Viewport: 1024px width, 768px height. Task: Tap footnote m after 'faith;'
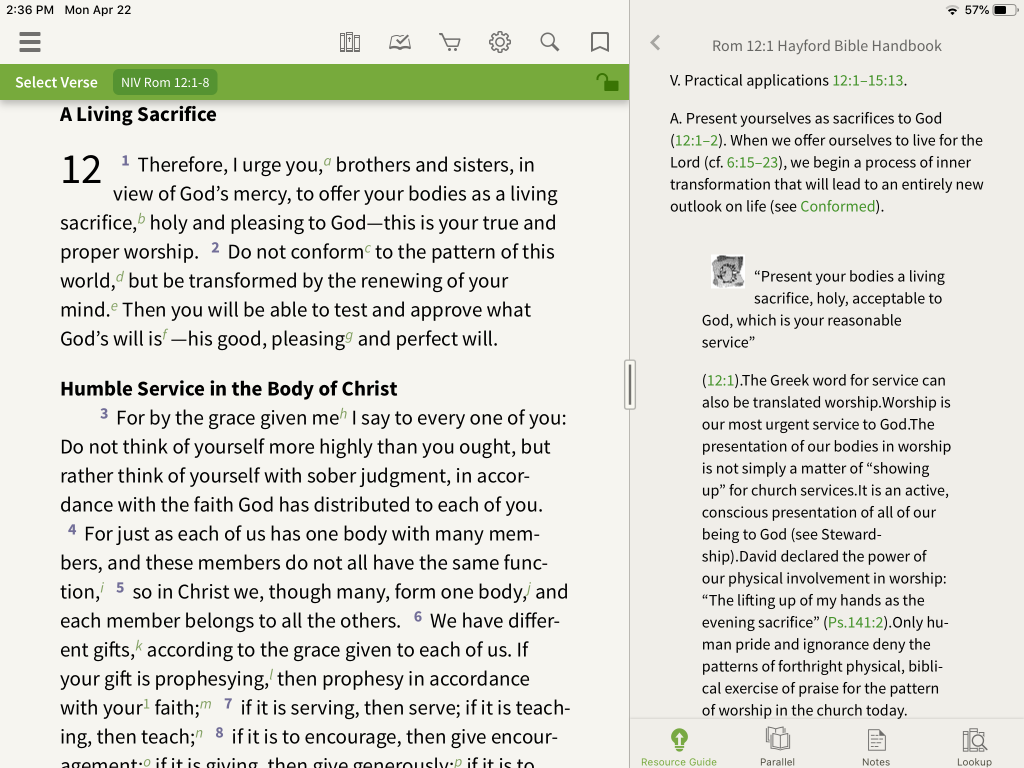coord(206,704)
